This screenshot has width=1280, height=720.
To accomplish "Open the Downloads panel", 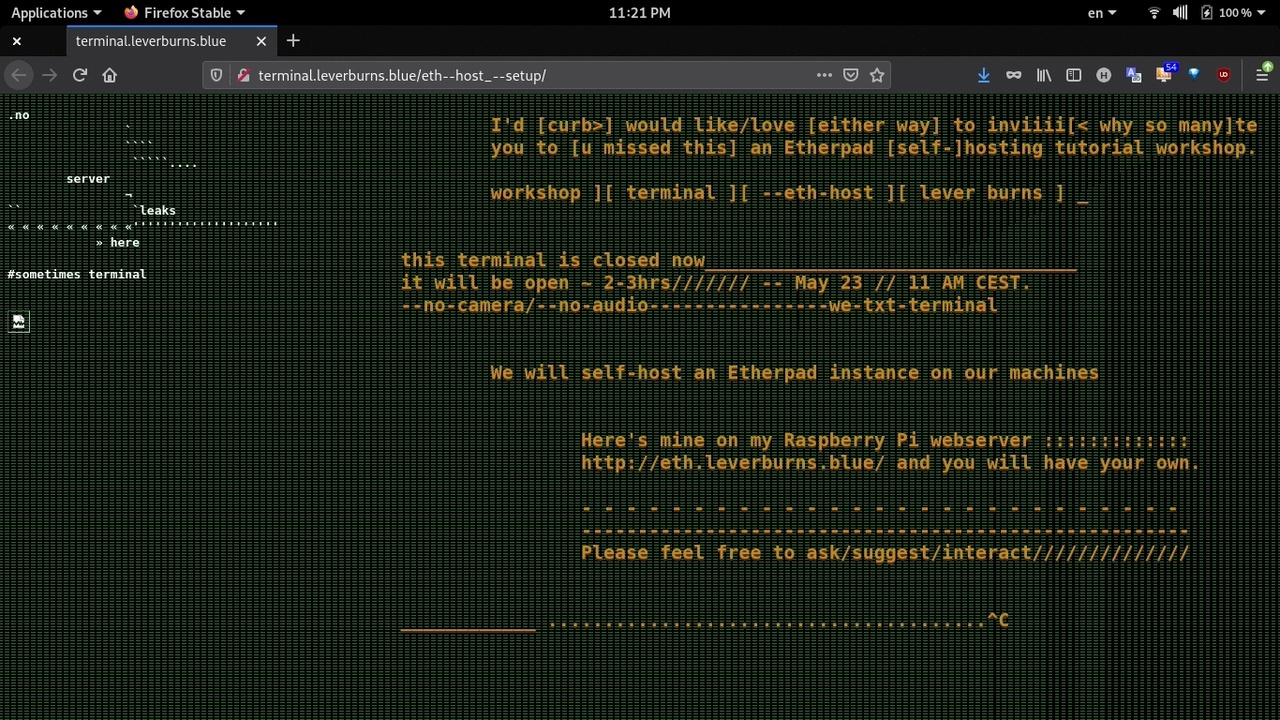I will click(x=983, y=75).
